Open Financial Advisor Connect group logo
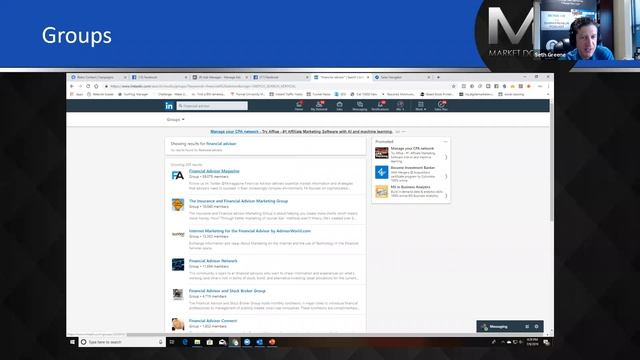640x360 pixels. (x=178, y=324)
